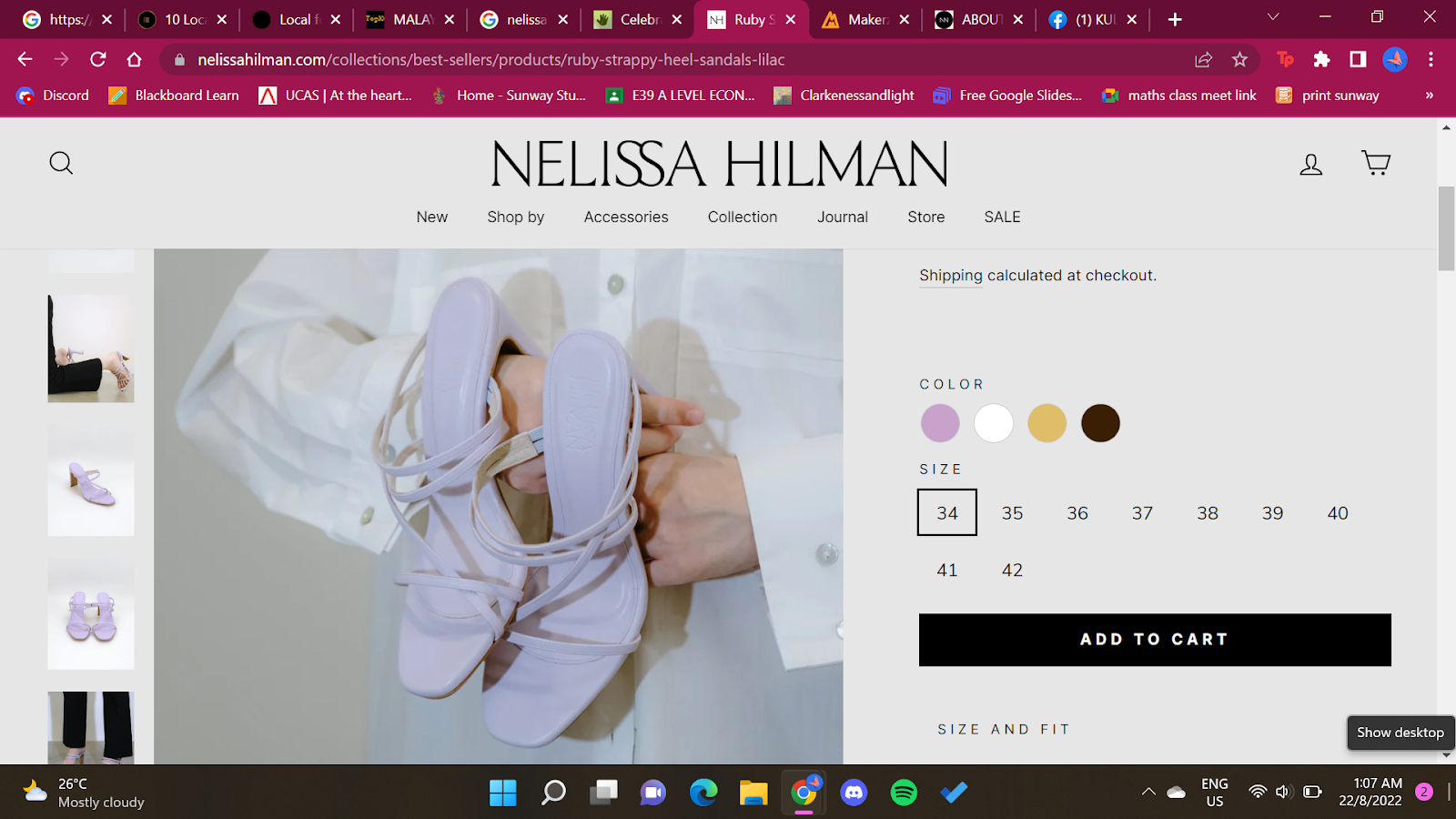Reload the current page
The width and height of the screenshot is (1456, 819).
tap(98, 59)
